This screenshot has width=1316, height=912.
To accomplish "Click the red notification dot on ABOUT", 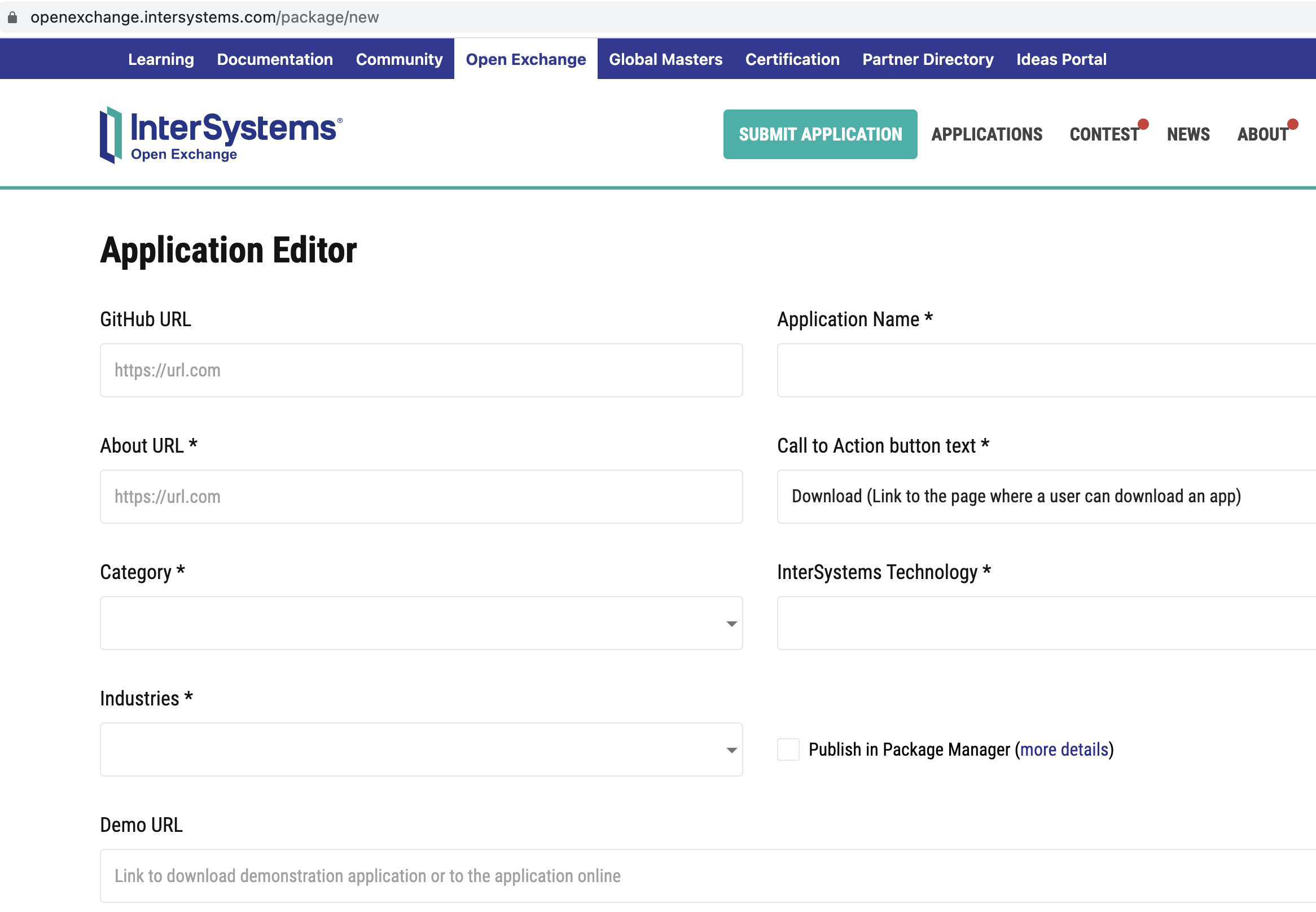I will 1292,124.
